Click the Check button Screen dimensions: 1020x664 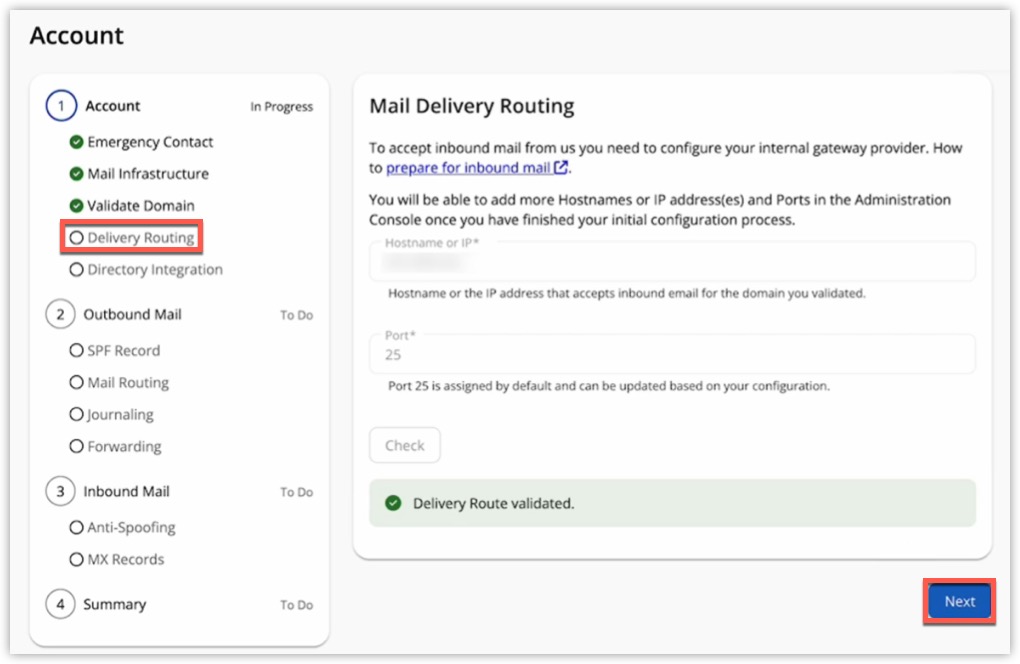404,445
